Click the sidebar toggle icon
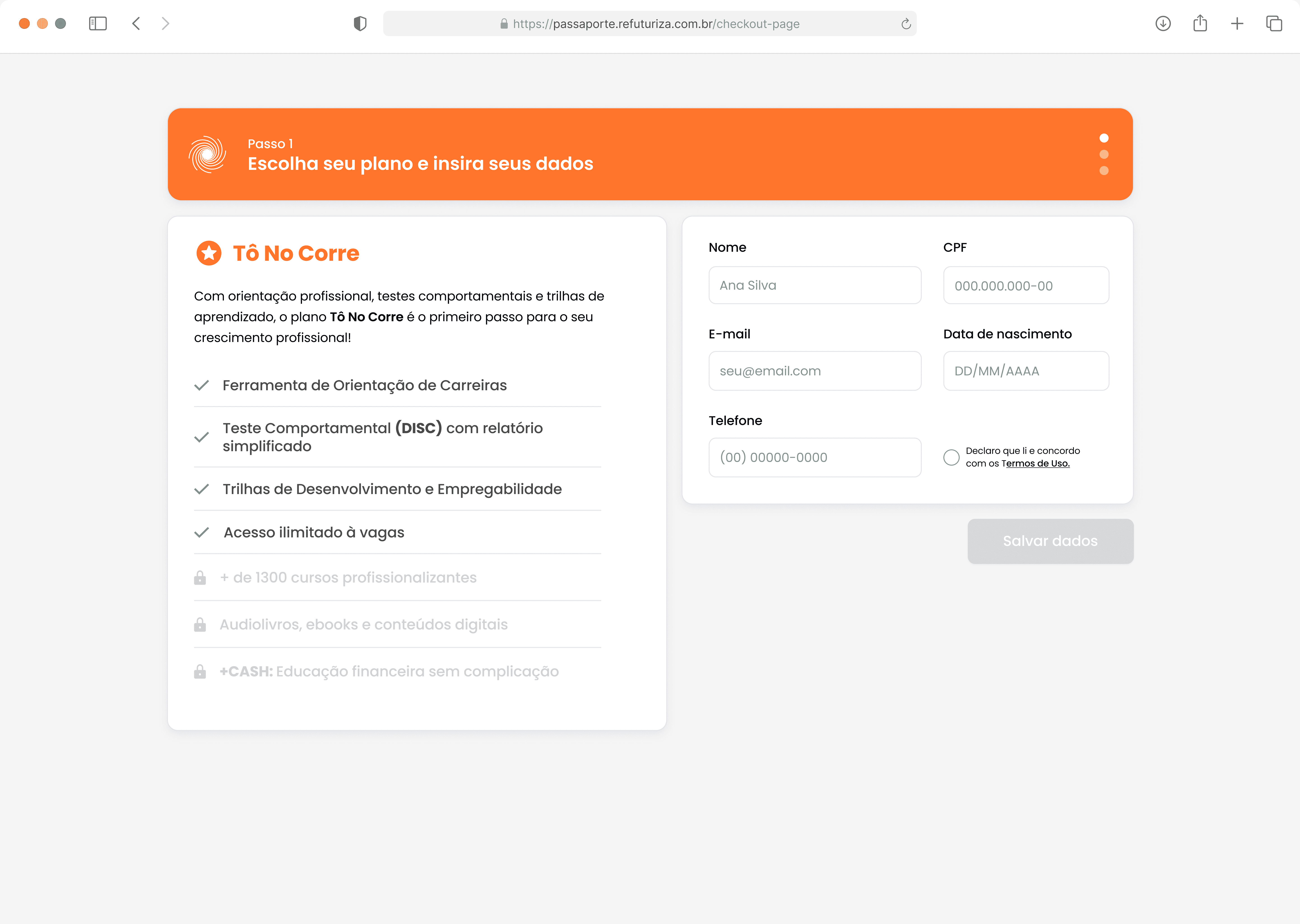Viewport: 1300px width, 924px height. pos(98,23)
